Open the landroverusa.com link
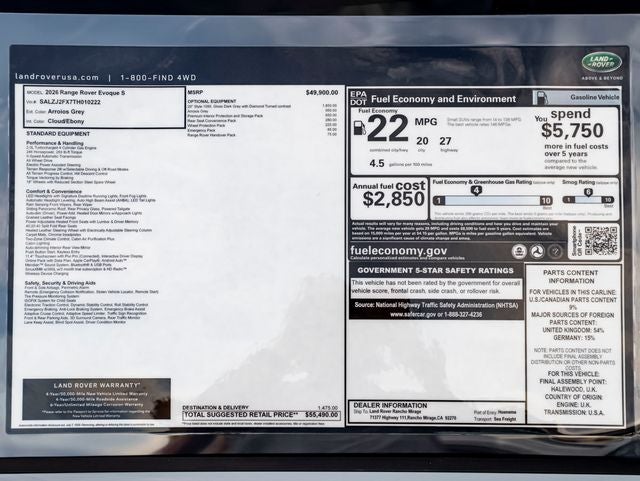The width and height of the screenshot is (640, 481). click(57, 77)
